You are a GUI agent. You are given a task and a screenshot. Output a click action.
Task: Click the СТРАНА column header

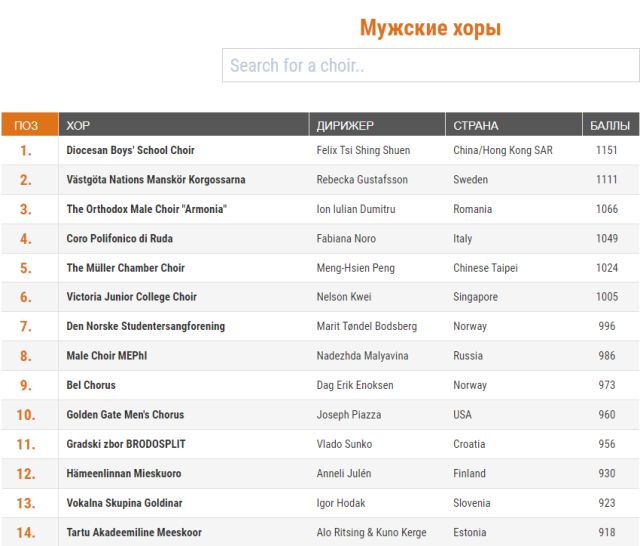514,124
